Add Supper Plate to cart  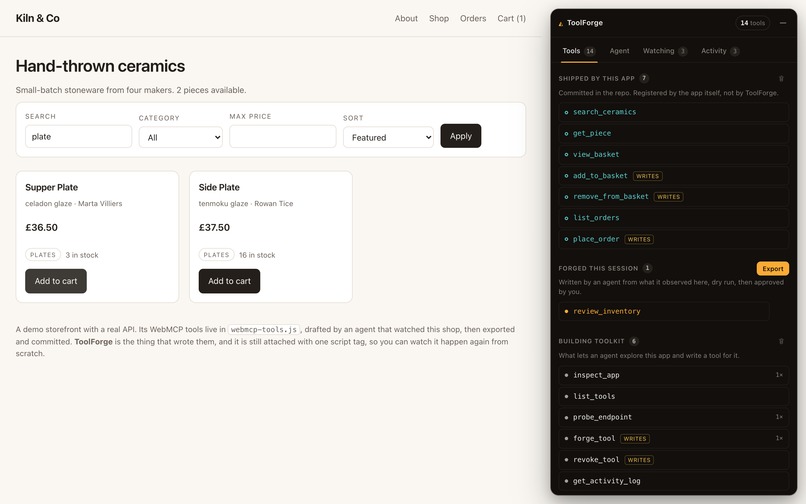pos(56,281)
